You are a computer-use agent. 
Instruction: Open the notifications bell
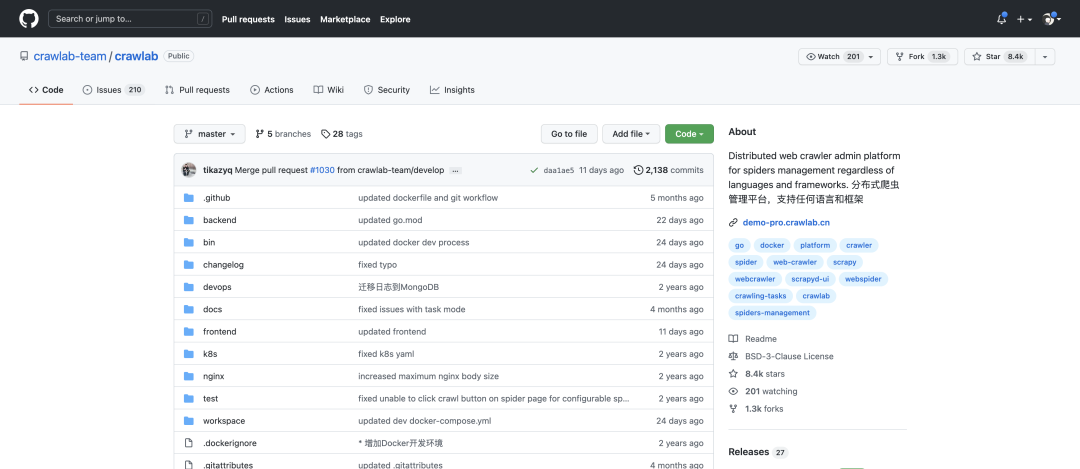click(1002, 19)
